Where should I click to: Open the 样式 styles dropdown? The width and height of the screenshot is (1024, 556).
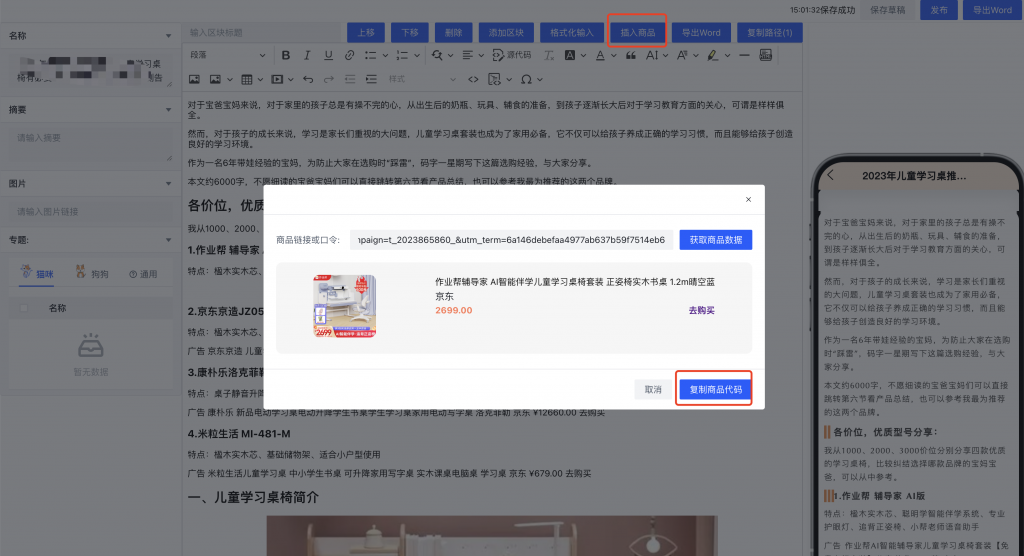[421, 79]
